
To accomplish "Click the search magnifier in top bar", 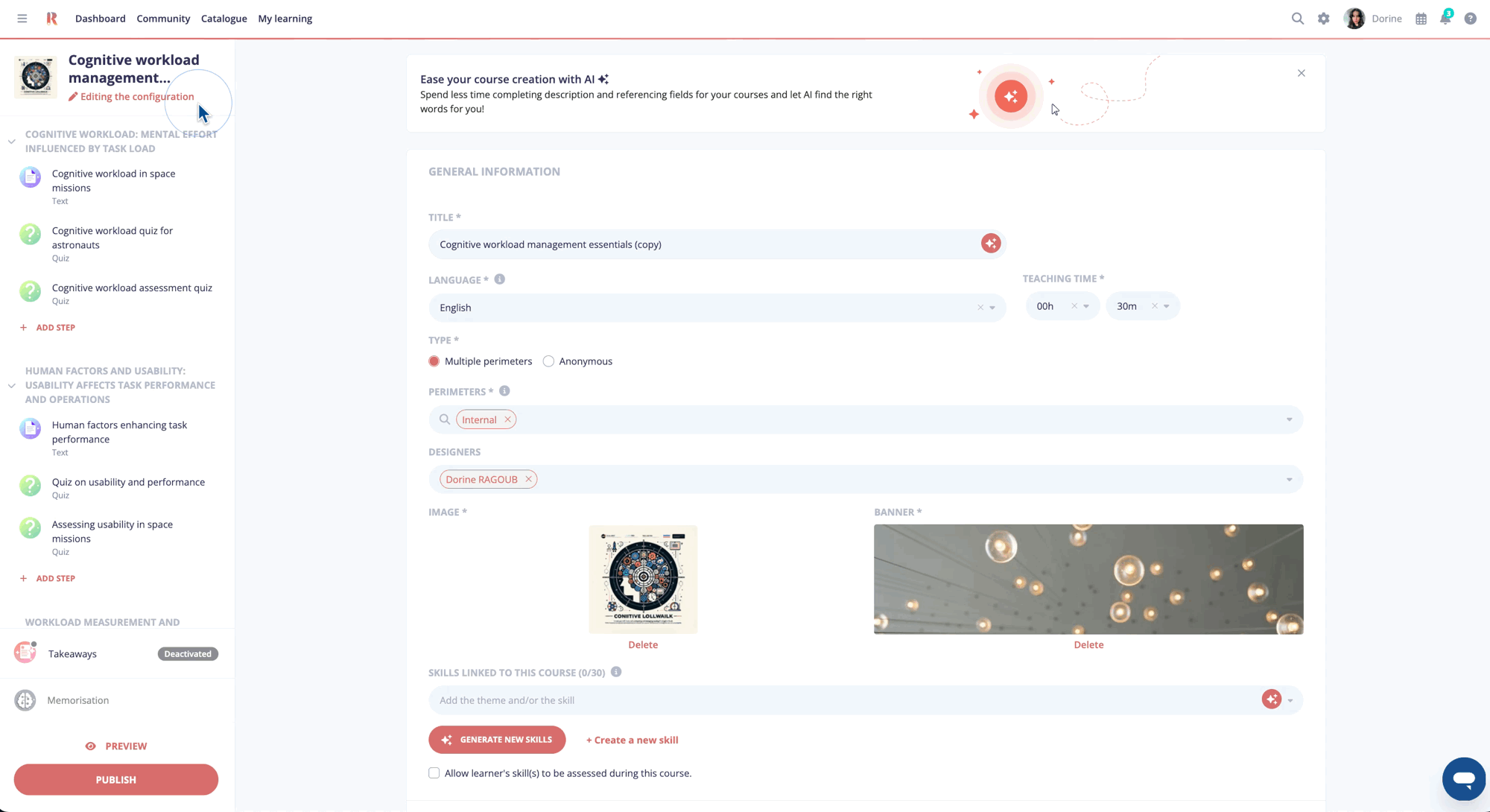I will (1297, 19).
